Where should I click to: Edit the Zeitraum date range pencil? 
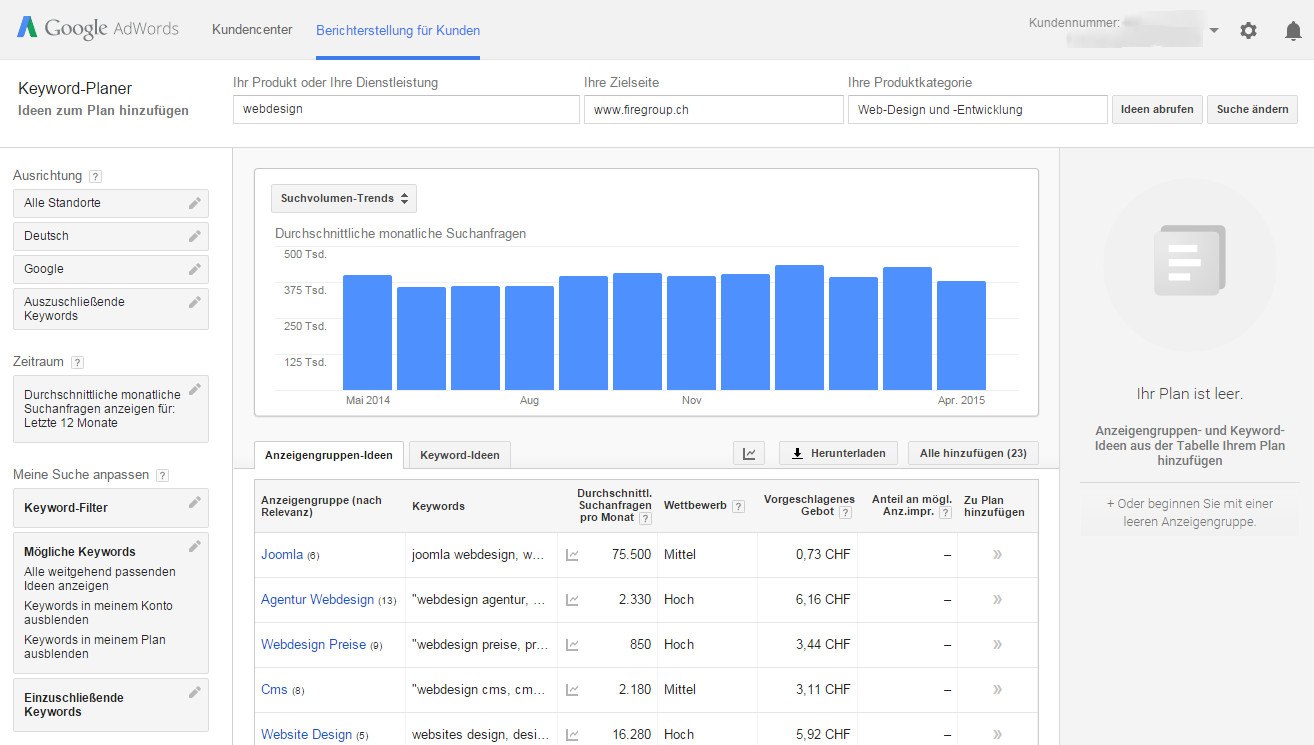coord(194,388)
